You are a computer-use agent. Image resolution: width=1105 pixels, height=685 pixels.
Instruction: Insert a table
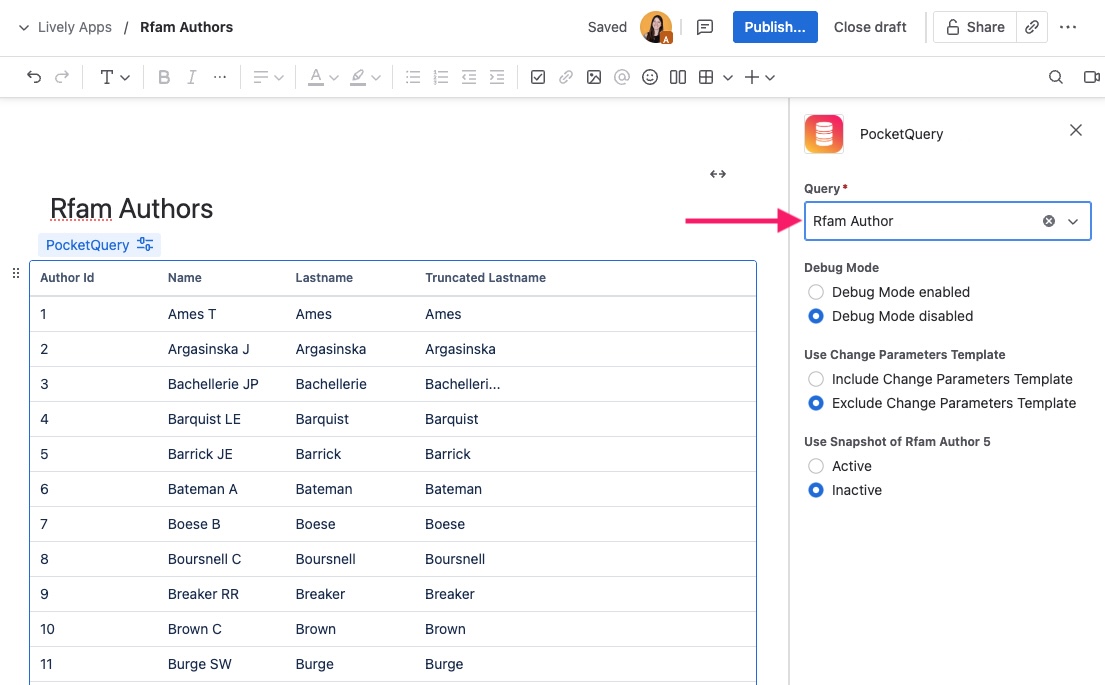[706, 78]
